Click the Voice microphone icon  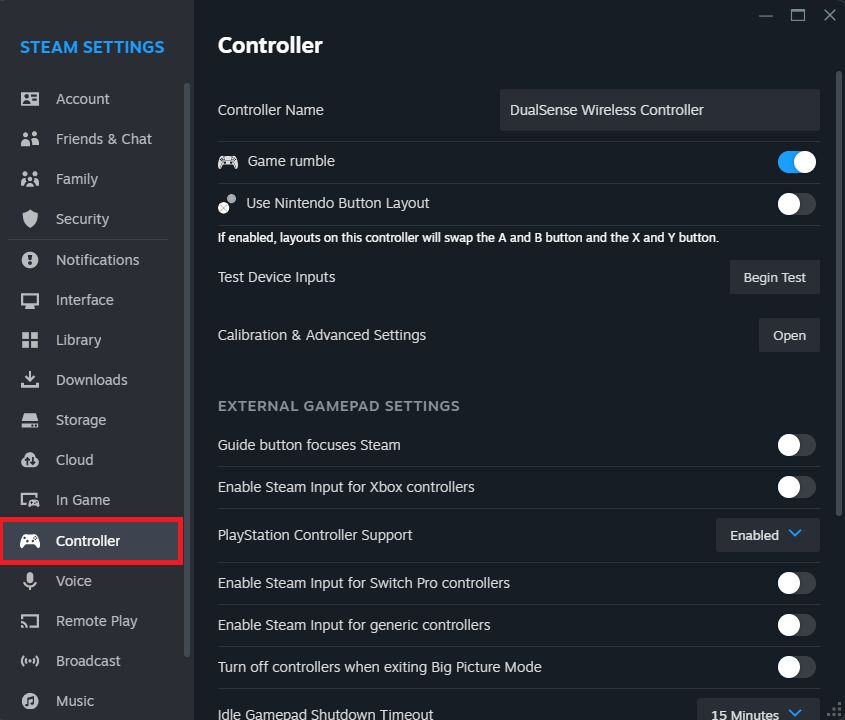click(x=30, y=581)
